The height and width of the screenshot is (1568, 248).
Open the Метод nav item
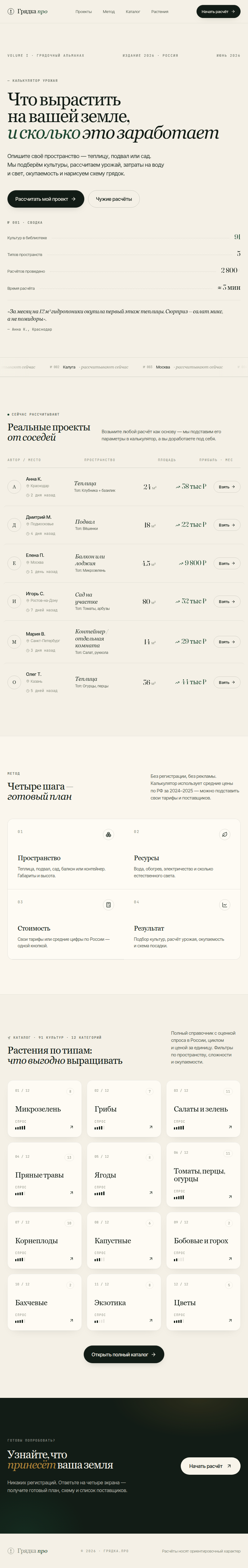pyautogui.click(x=108, y=11)
